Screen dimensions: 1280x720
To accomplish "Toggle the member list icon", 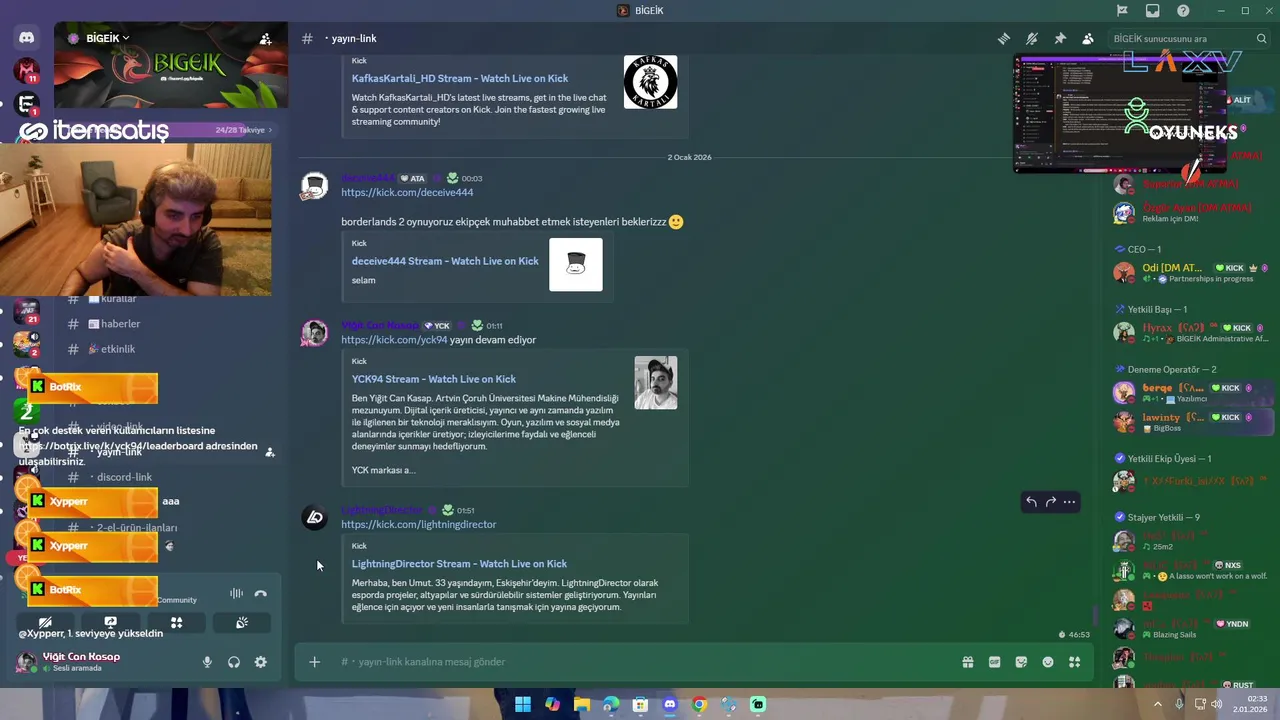I will tap(1088, 38).
